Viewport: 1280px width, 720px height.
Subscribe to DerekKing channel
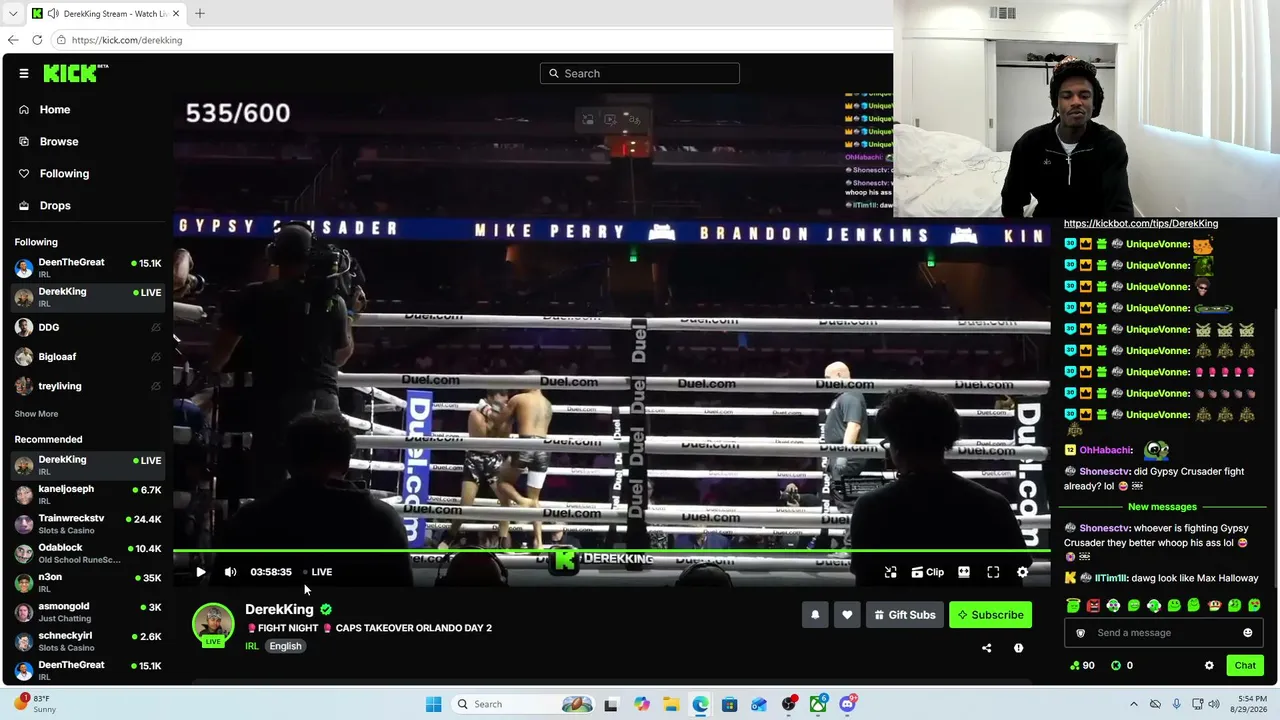(990, 615)
